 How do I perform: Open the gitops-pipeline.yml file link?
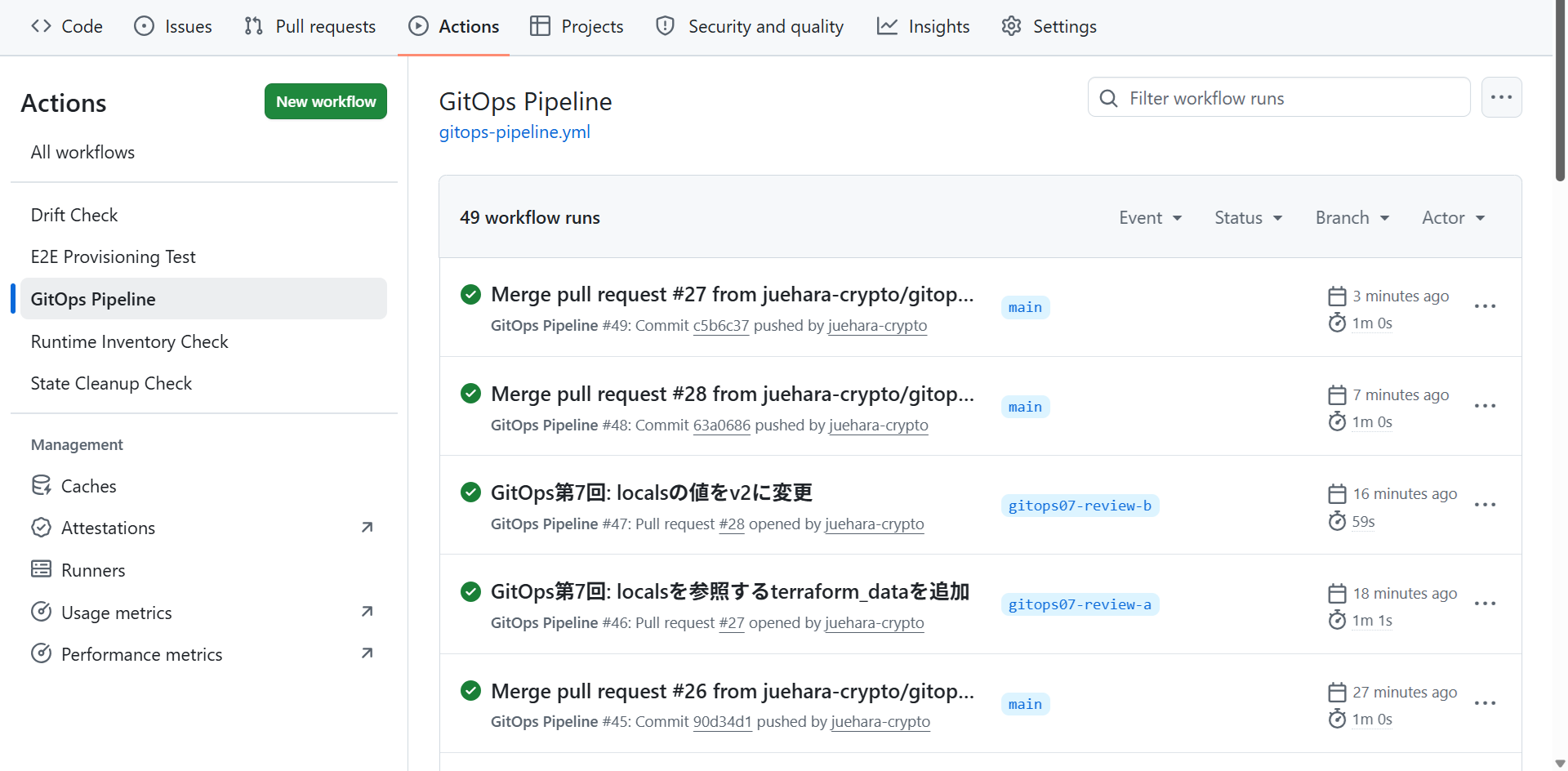pos(514,132)
